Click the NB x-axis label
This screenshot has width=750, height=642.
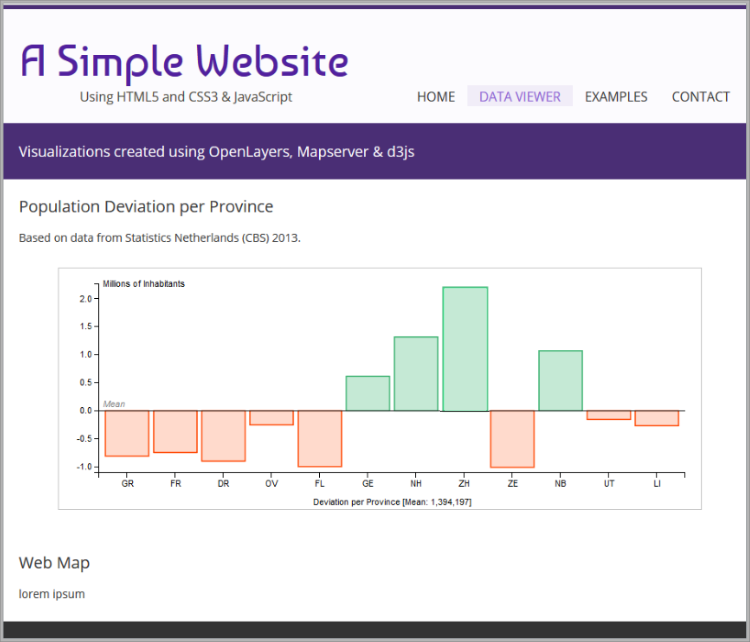click(x=561, y=484)
